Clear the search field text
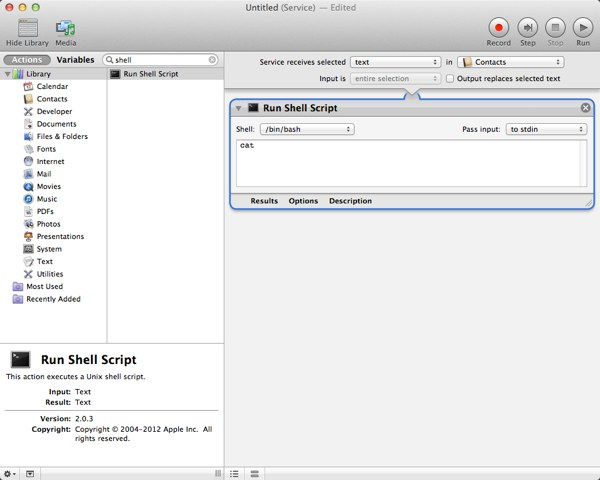 212,60
